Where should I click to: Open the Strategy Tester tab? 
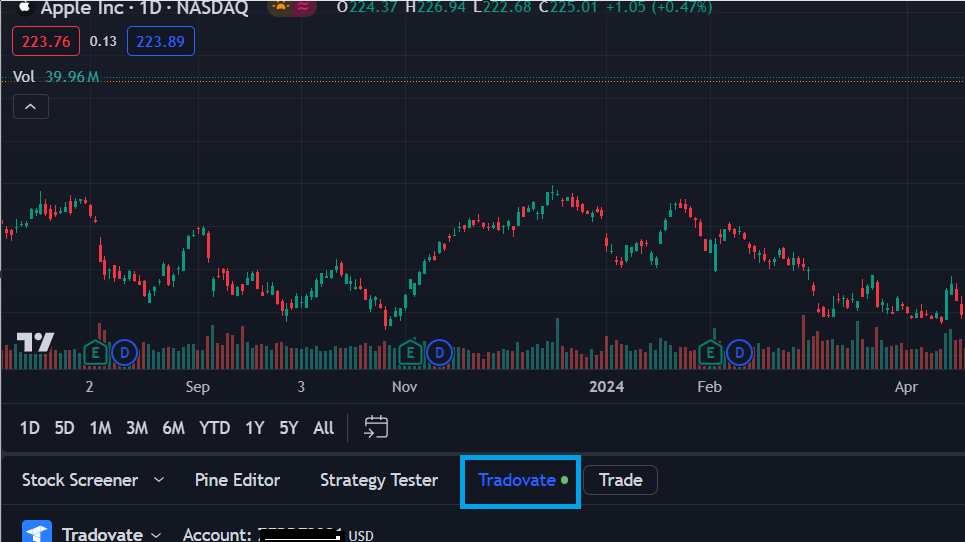(x=379, y=480)
